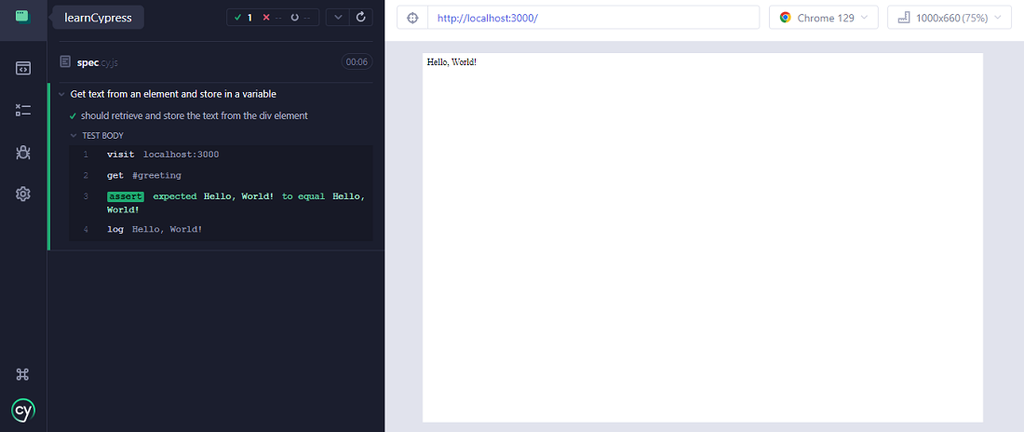Click the failed tests count
This screenshot has width=1024, height=432.
tap(272, 18)
